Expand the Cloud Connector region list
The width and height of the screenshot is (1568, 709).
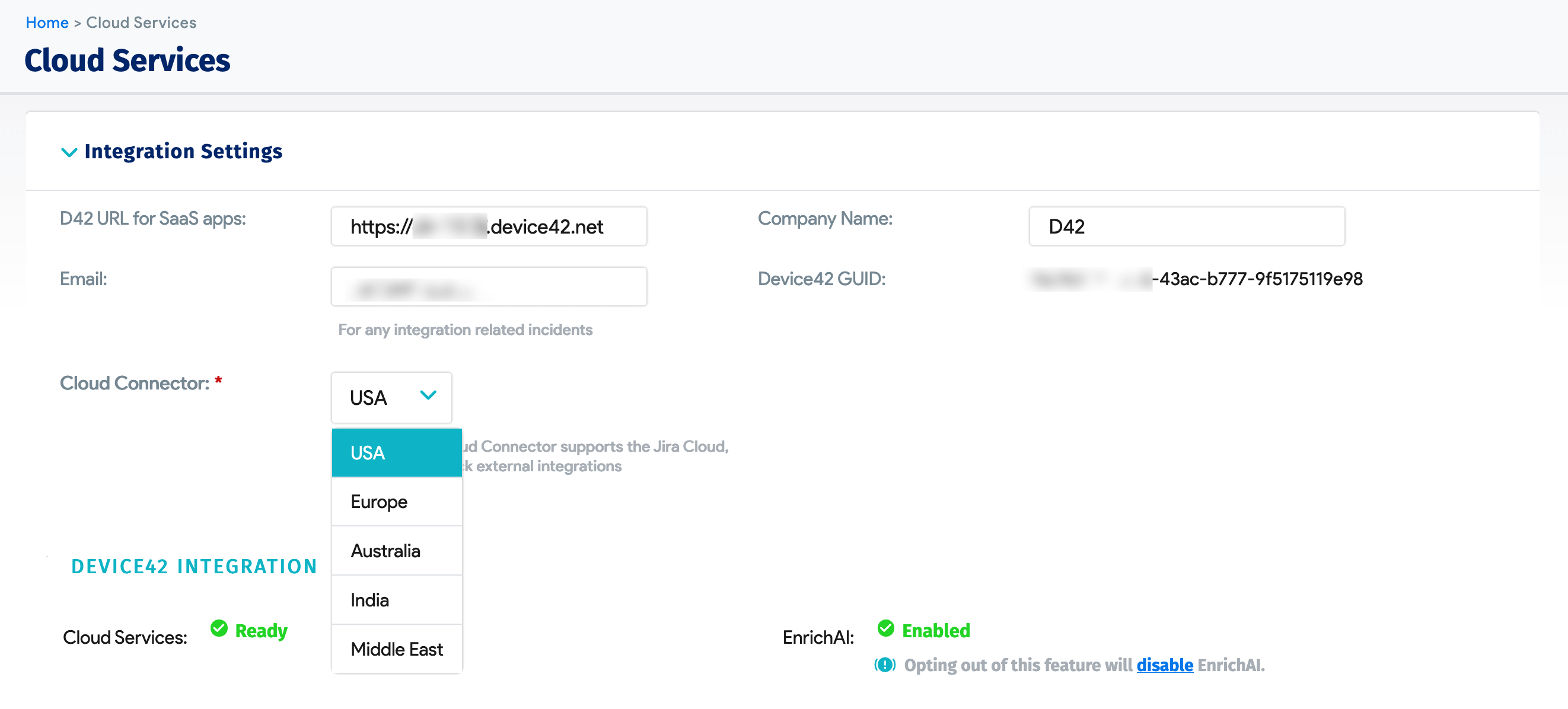pyautogui.click(x=391, y=397)
